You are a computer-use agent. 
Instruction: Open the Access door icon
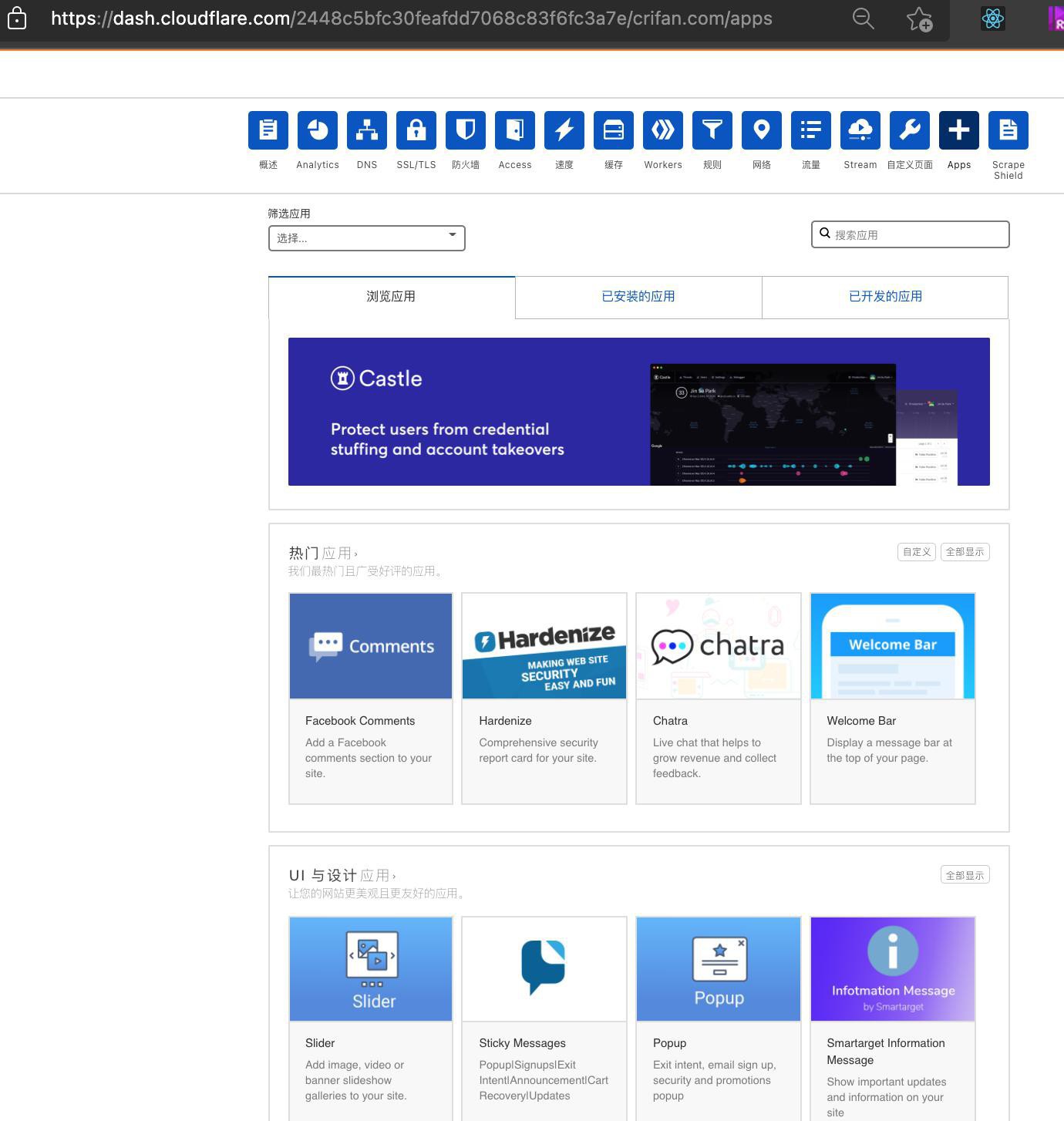pyautogui.click(x=514, y=130)
